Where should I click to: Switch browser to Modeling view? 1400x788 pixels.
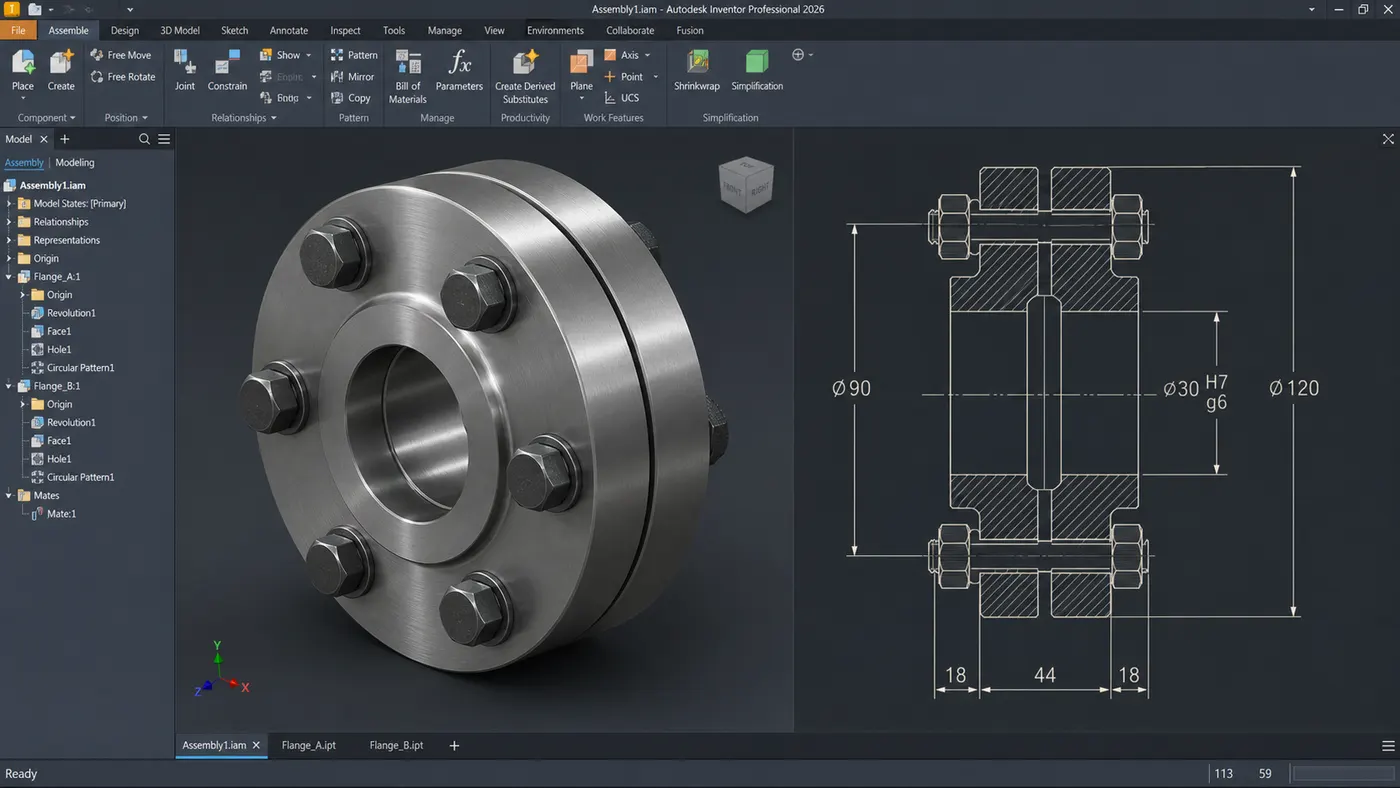tap(75, 163)
